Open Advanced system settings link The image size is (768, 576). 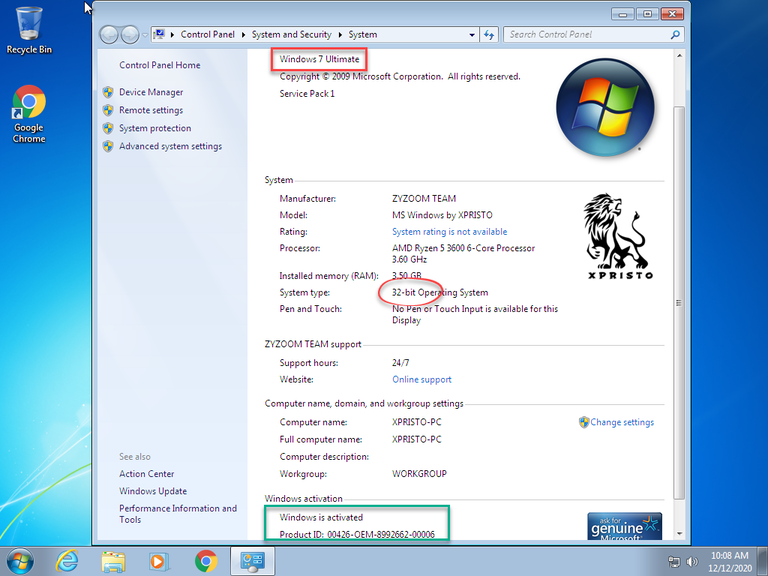click(x=170, y=146)
